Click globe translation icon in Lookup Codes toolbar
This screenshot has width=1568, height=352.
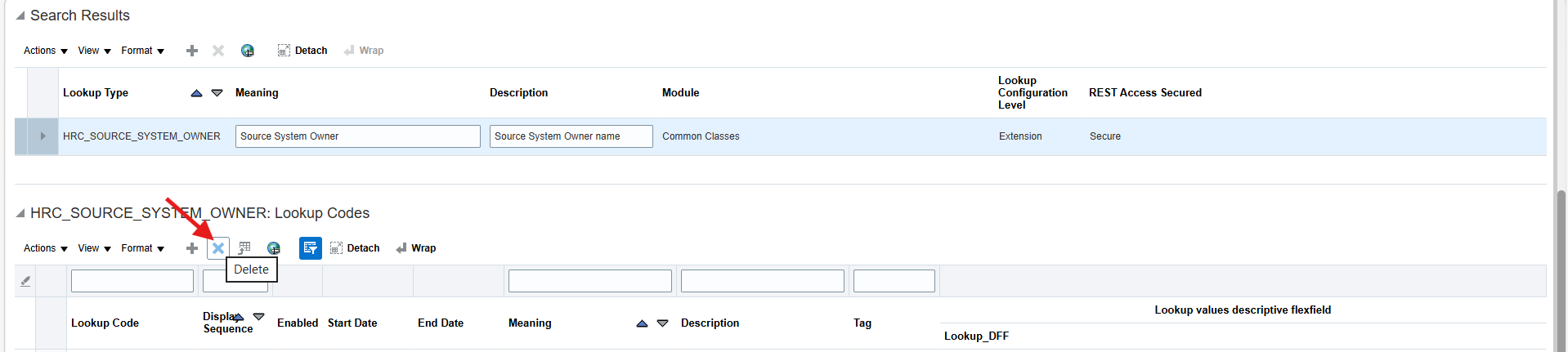274,248
